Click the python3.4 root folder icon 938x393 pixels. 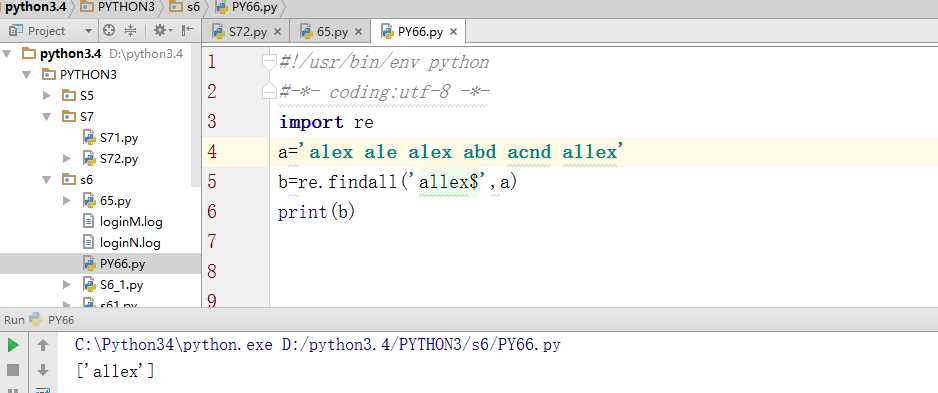click(x=29, y=54)
